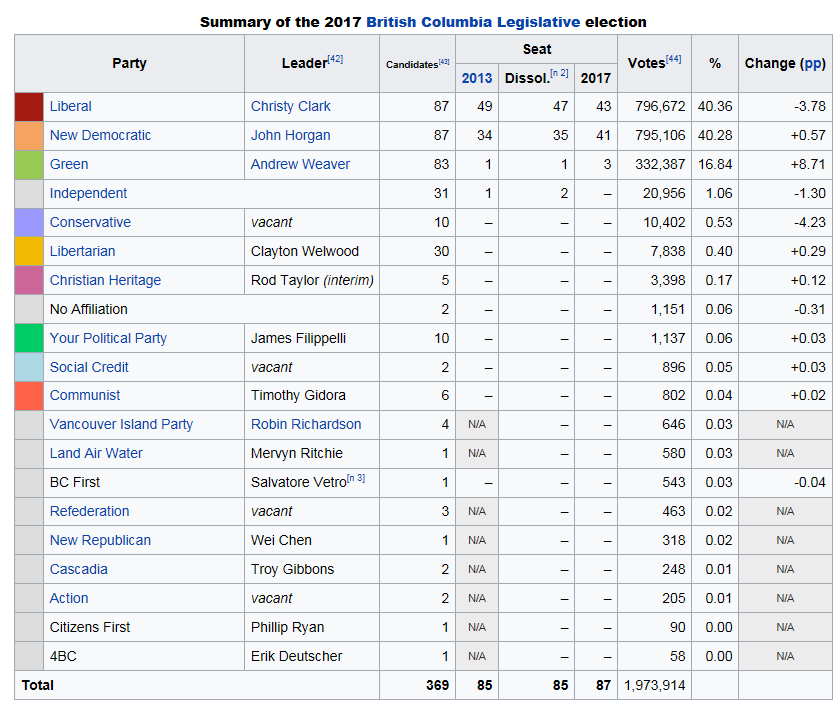840x710 pixels.
Task: Click the leader name James Filippelli
Action: click(x=298, y=338)
